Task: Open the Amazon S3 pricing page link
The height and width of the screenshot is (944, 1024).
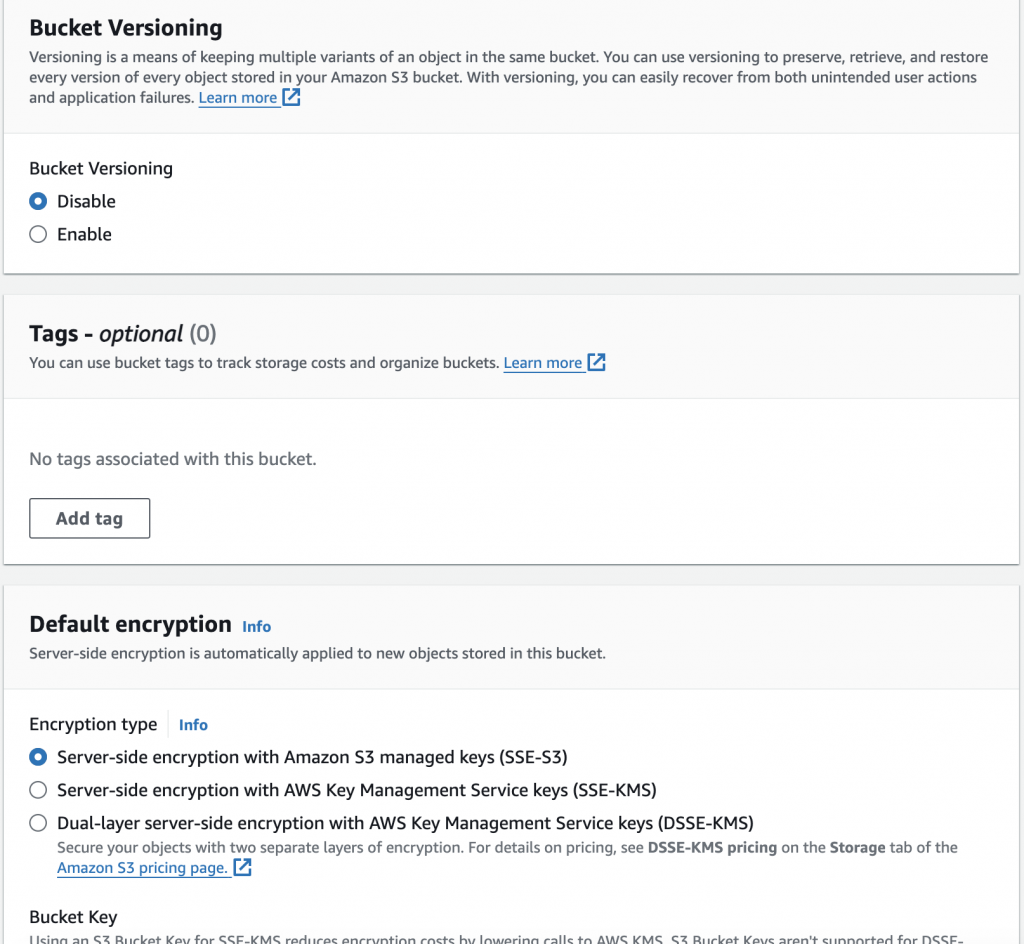Action: (x=142, y=868)
